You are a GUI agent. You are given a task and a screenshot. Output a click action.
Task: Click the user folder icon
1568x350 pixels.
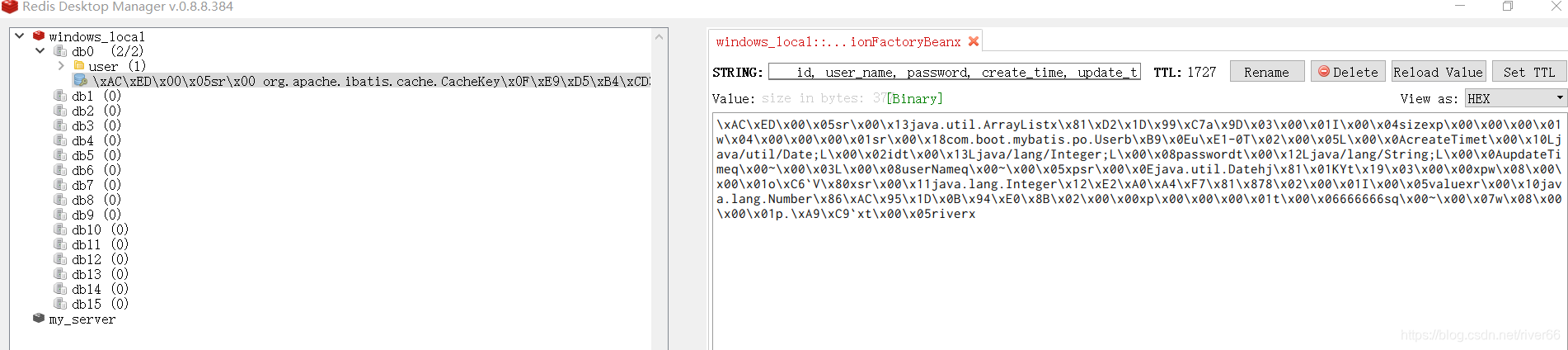pos(79,65)
